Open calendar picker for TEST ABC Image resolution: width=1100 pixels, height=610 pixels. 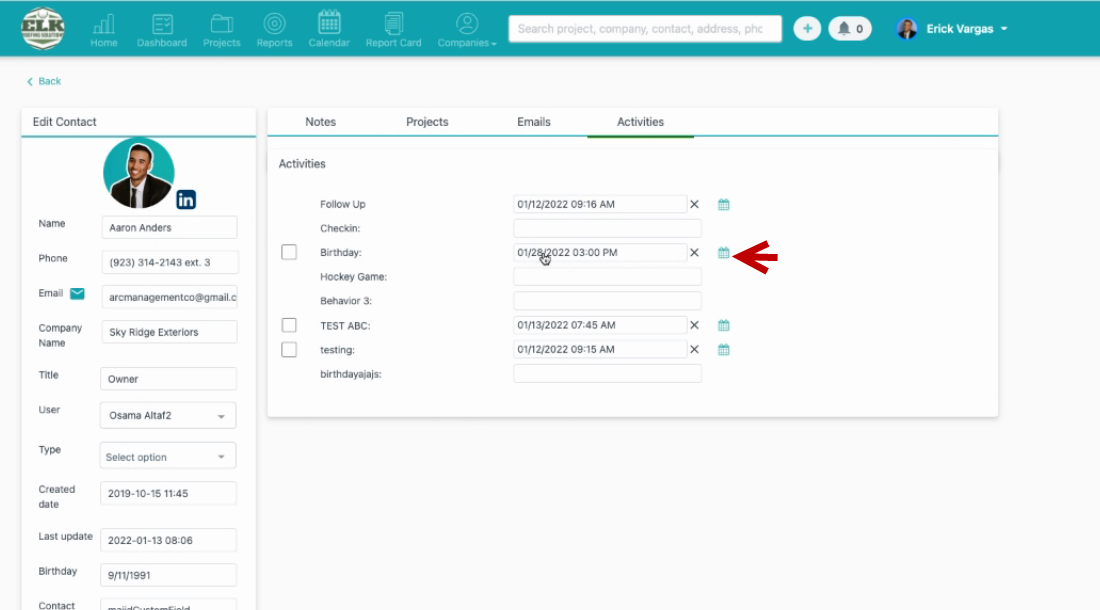coord(723,325)
